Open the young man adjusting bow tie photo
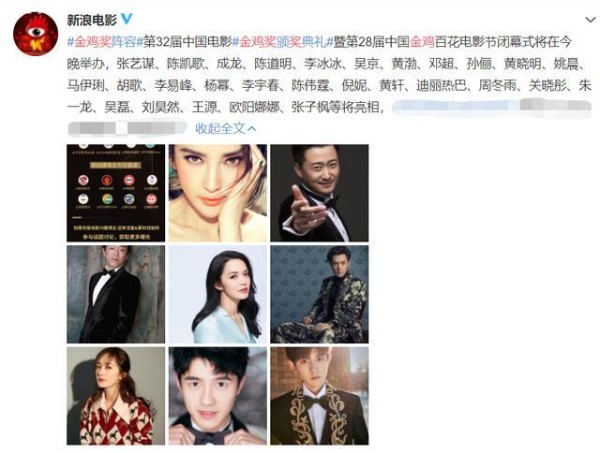 pos(218,396)
